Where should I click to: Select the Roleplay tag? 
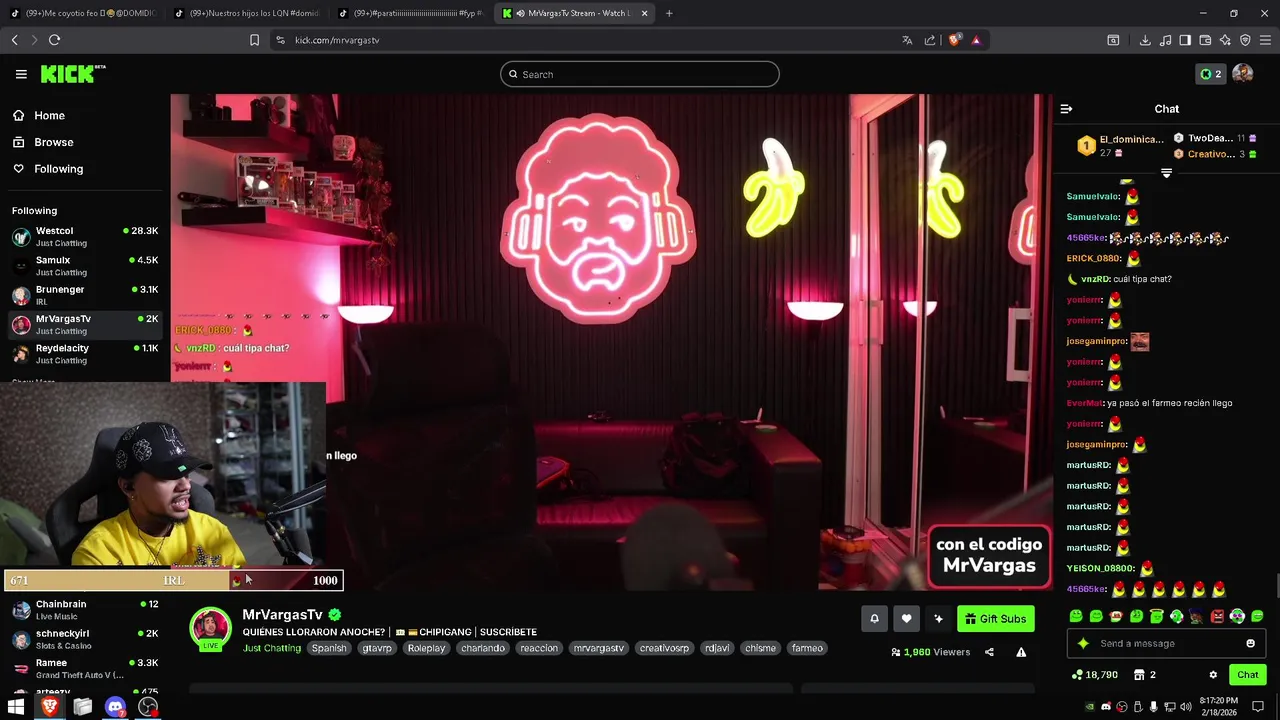(426, 648)
